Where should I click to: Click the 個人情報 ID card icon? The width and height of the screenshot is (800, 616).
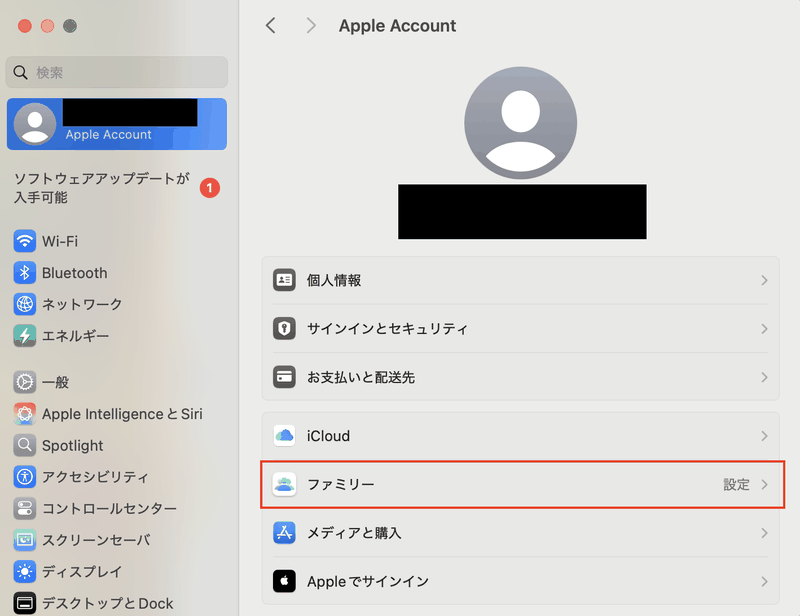pos(284,280)
